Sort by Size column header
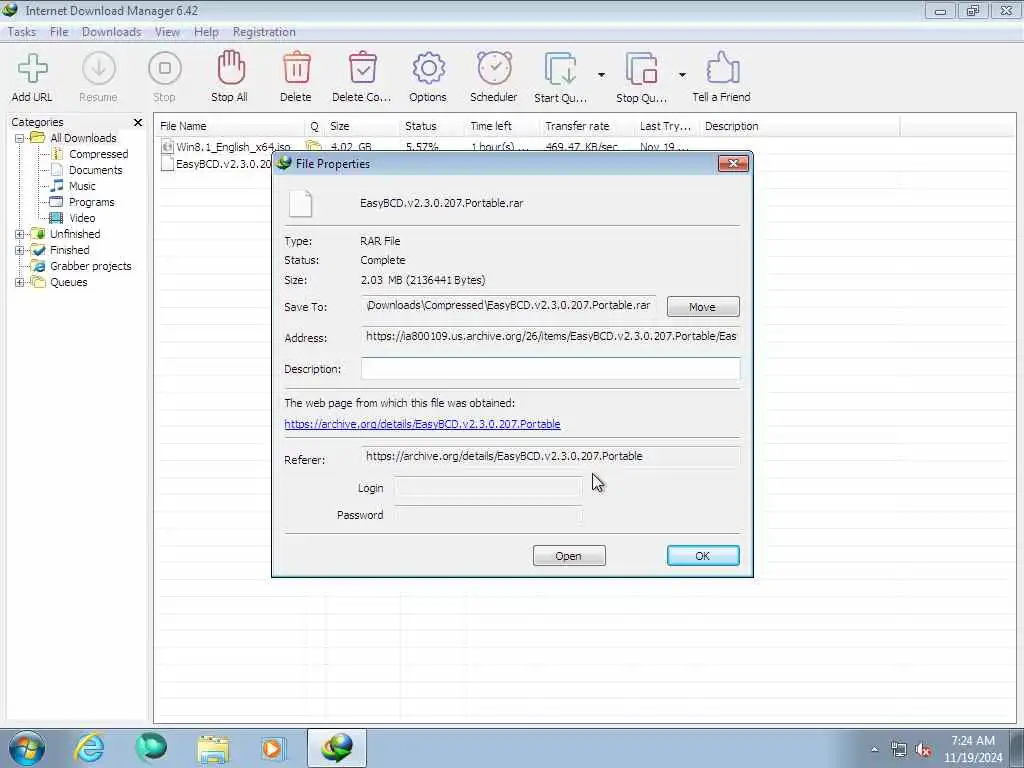Image resolution: width=1024 pixels, height=768 pixels. (x=362, y=126)
